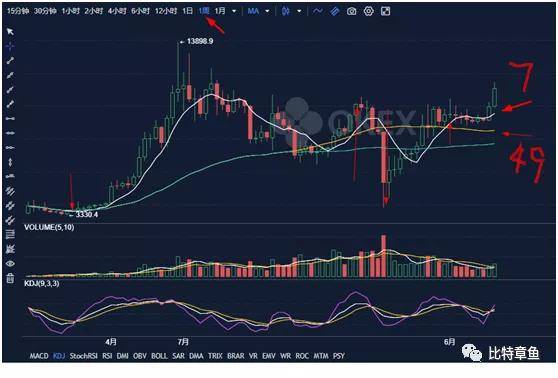Choose the vertical double-arrow line tool
Viewport: 558px width, 378px height.
point(10,162)
